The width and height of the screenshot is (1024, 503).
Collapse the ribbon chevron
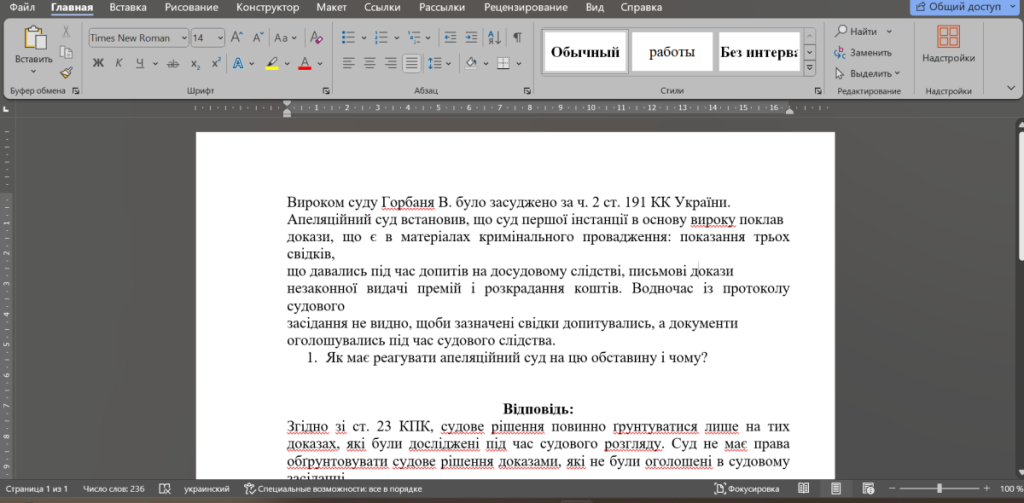(1011, 87)
